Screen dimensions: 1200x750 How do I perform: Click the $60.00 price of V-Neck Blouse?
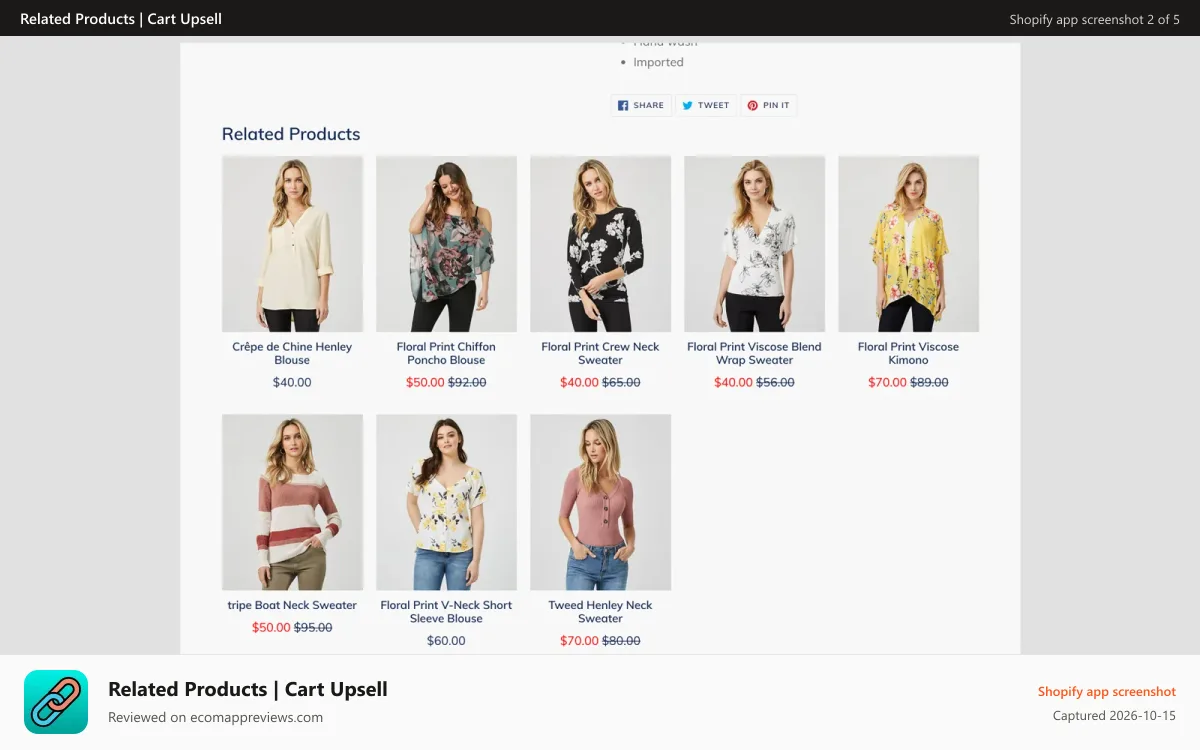point(446,640)
